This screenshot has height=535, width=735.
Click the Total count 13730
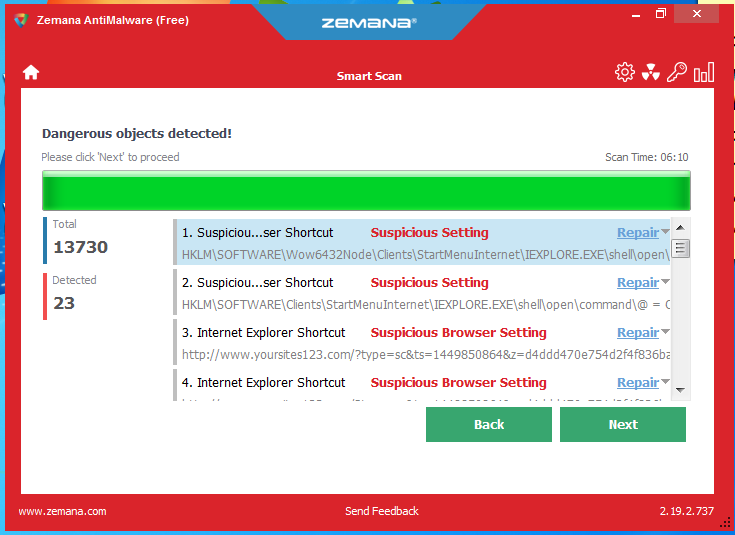coord(81,247)
